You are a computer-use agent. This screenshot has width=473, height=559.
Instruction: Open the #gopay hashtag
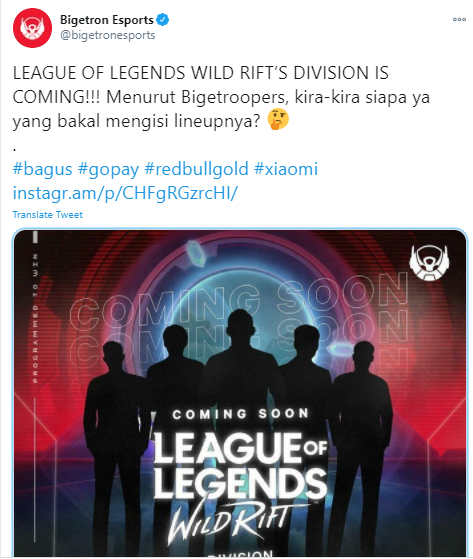pos(108,169)
